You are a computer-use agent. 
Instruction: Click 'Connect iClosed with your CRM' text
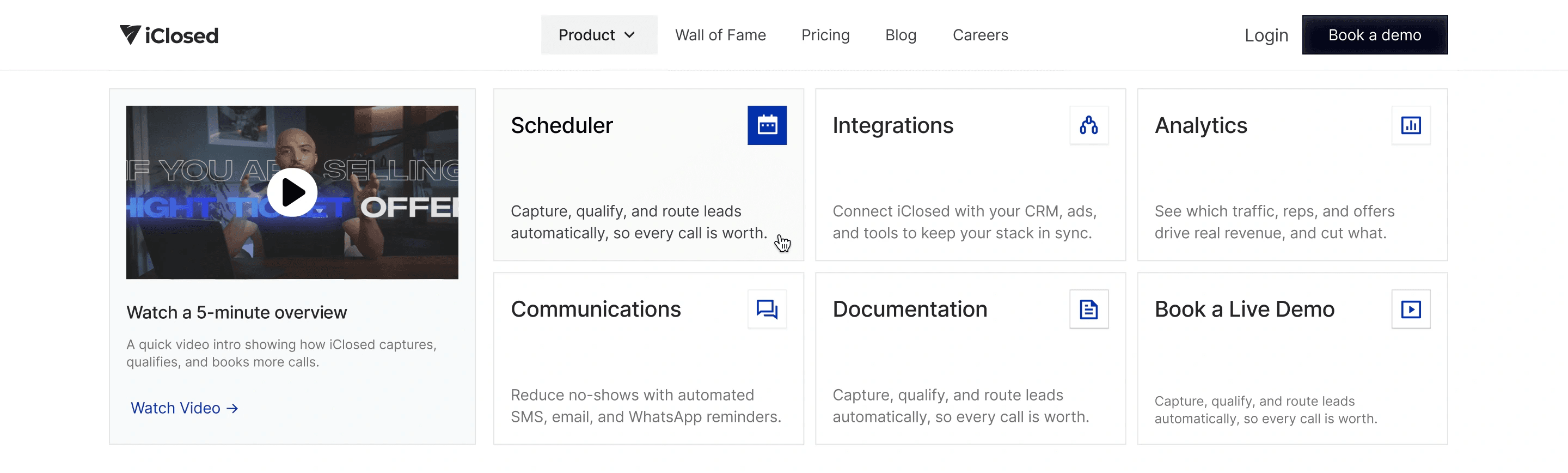click(x=964, y=222)
